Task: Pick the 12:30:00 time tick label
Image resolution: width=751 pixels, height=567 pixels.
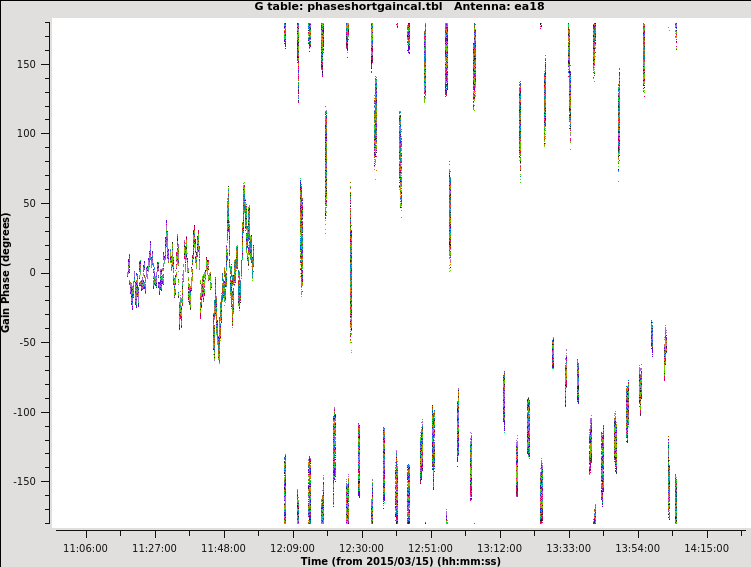Action: tap(361, 548)
